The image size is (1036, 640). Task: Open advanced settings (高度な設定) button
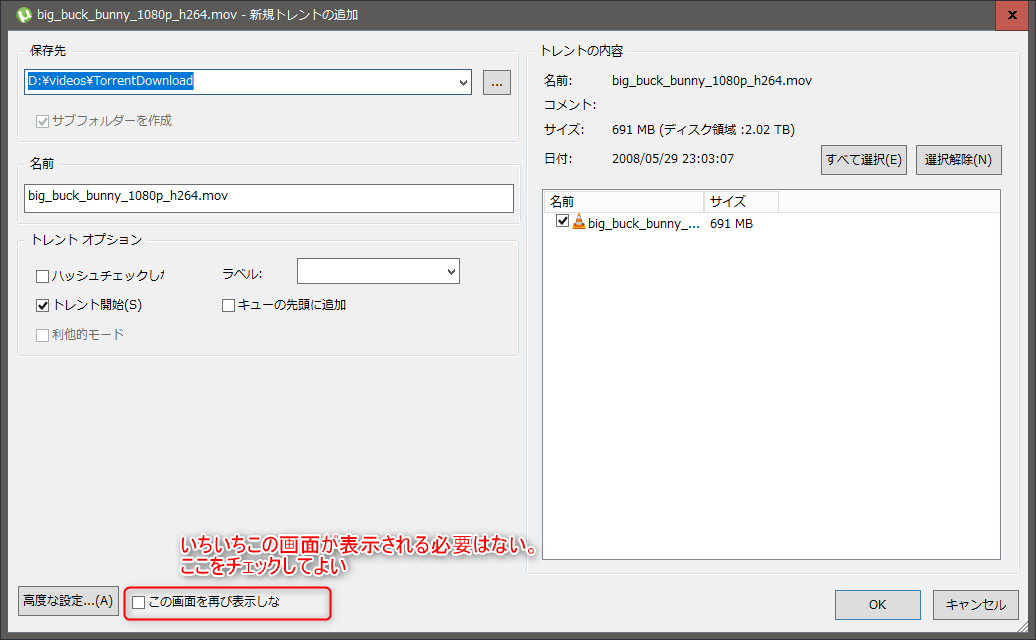click(x=68, y=601)
